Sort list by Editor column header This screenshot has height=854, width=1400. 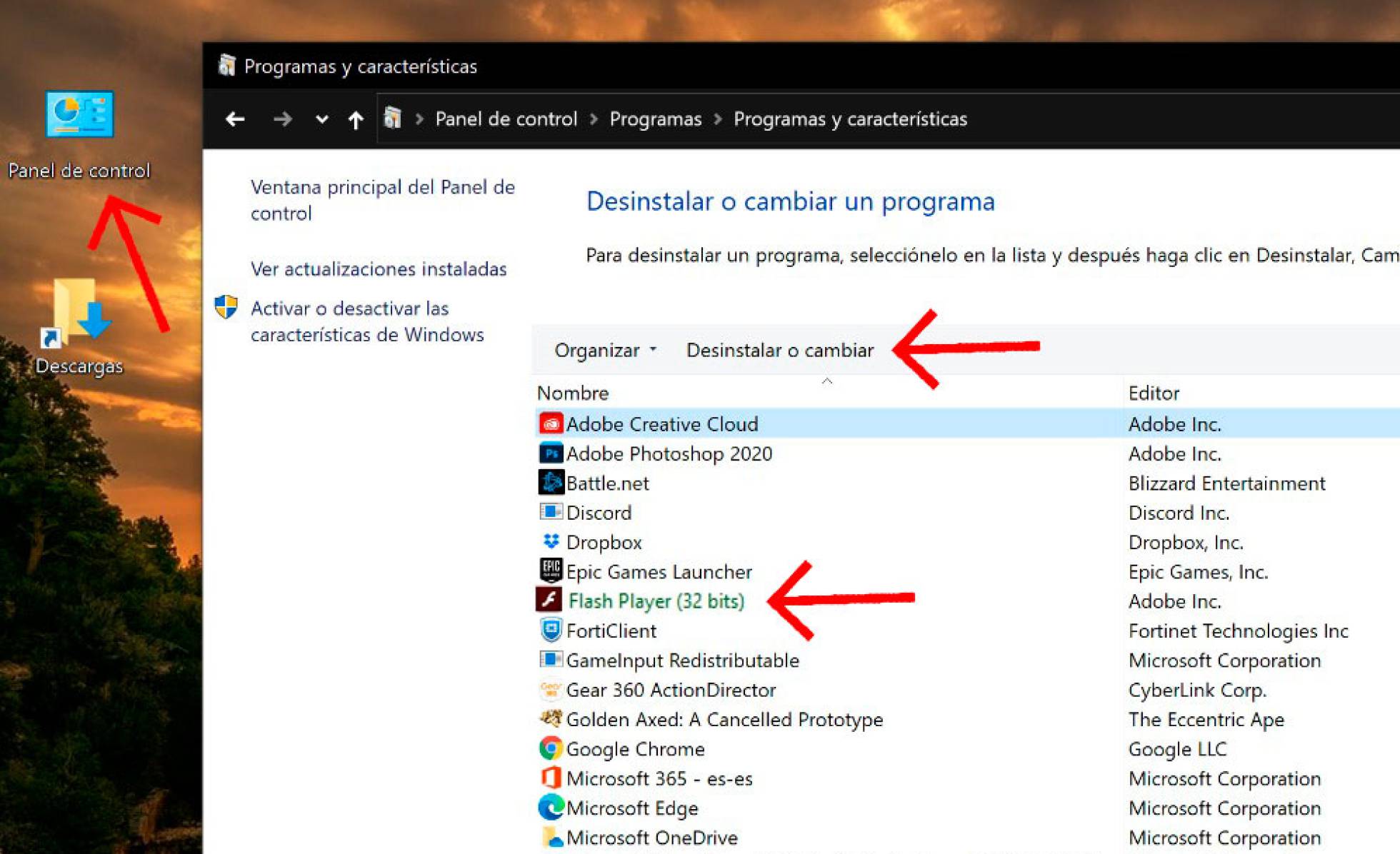pyautogui.click(x=1154, y=393)
